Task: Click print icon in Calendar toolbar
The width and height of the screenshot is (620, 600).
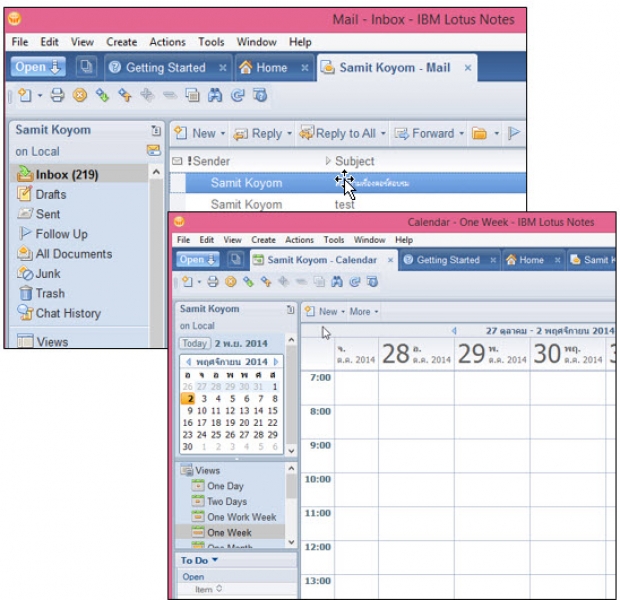Action: 213,282
